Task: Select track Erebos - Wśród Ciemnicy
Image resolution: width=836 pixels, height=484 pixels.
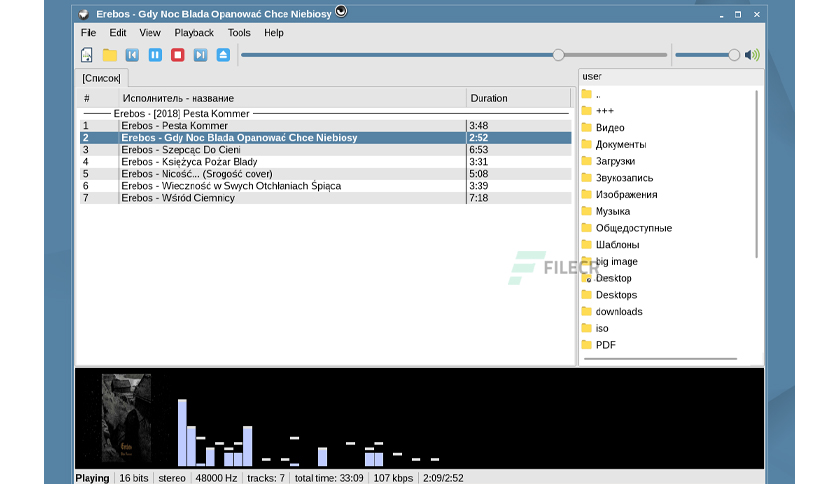Action: point(325,198)
